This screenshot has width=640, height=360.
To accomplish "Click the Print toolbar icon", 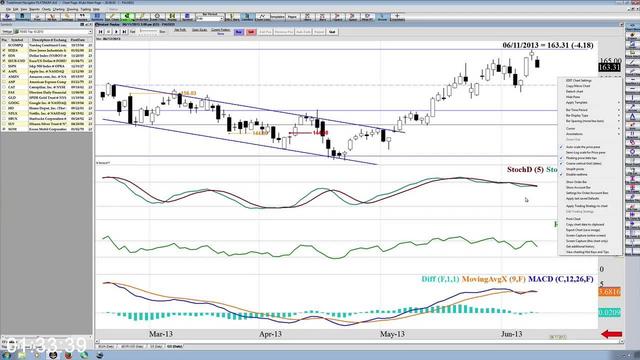I will click(37, 17).
